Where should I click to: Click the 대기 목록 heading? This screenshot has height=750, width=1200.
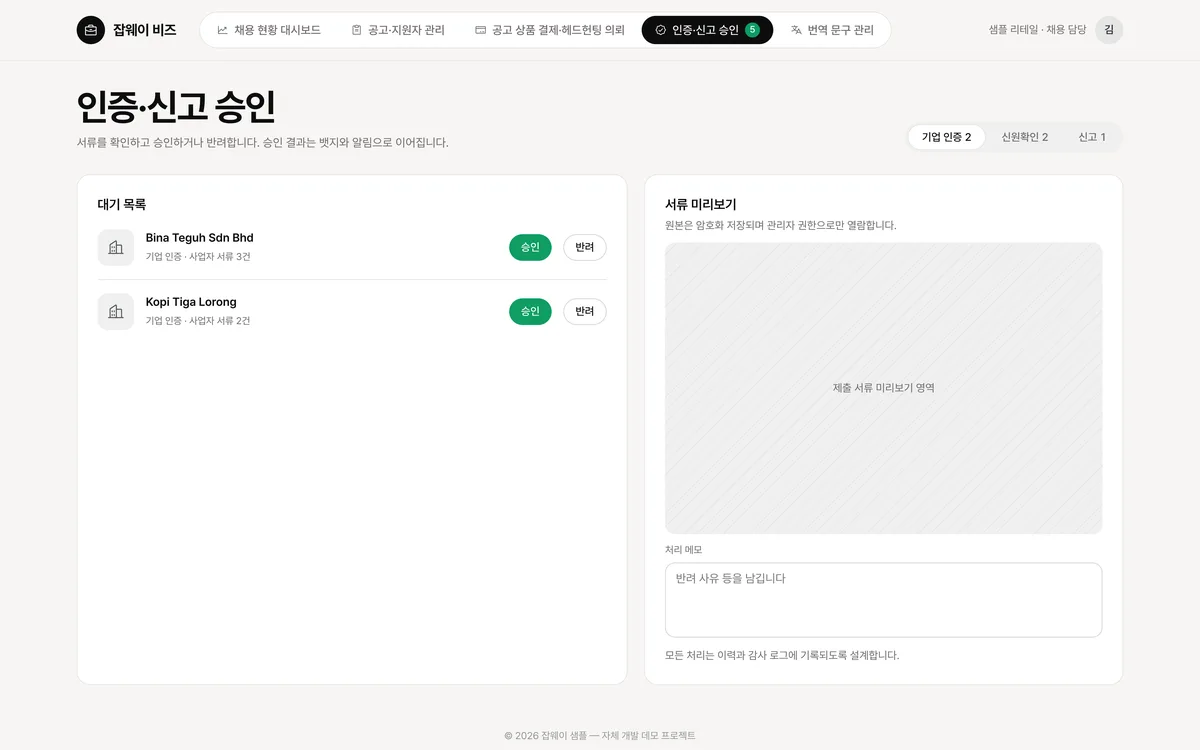(x=122, y=204)
